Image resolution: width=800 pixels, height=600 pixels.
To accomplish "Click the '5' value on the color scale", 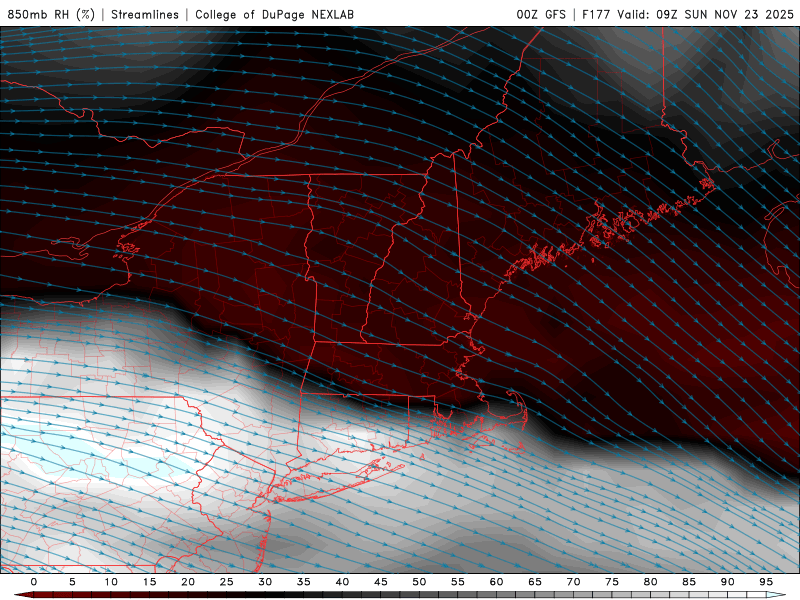I will [72, 582].
